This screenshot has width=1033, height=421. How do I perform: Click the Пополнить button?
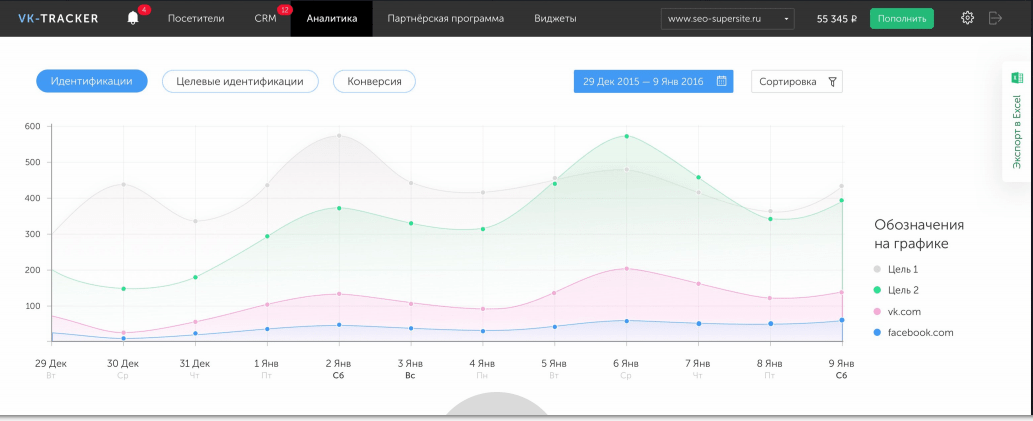point(901,18)
